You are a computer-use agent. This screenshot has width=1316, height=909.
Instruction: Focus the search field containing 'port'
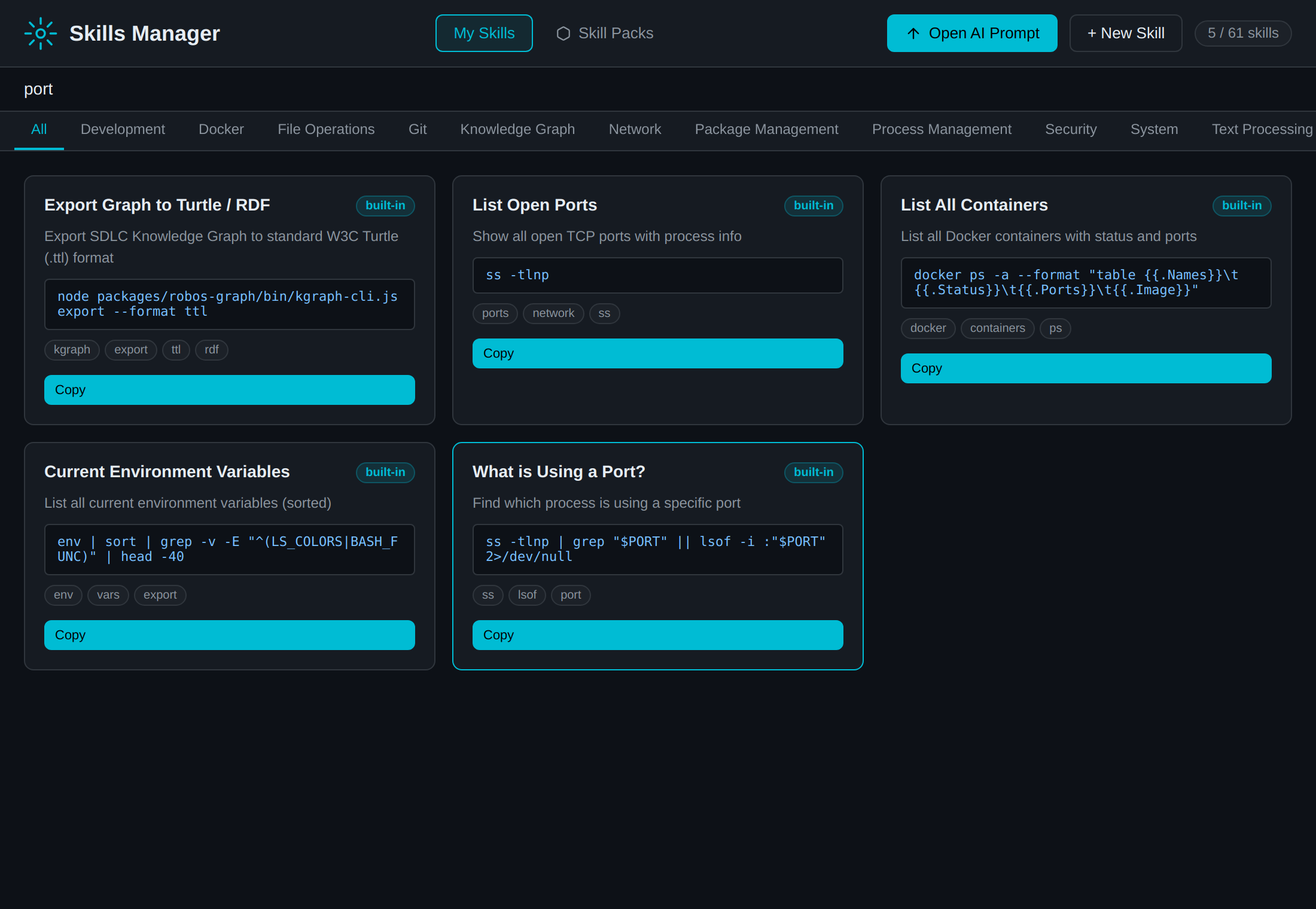[658, 89]
